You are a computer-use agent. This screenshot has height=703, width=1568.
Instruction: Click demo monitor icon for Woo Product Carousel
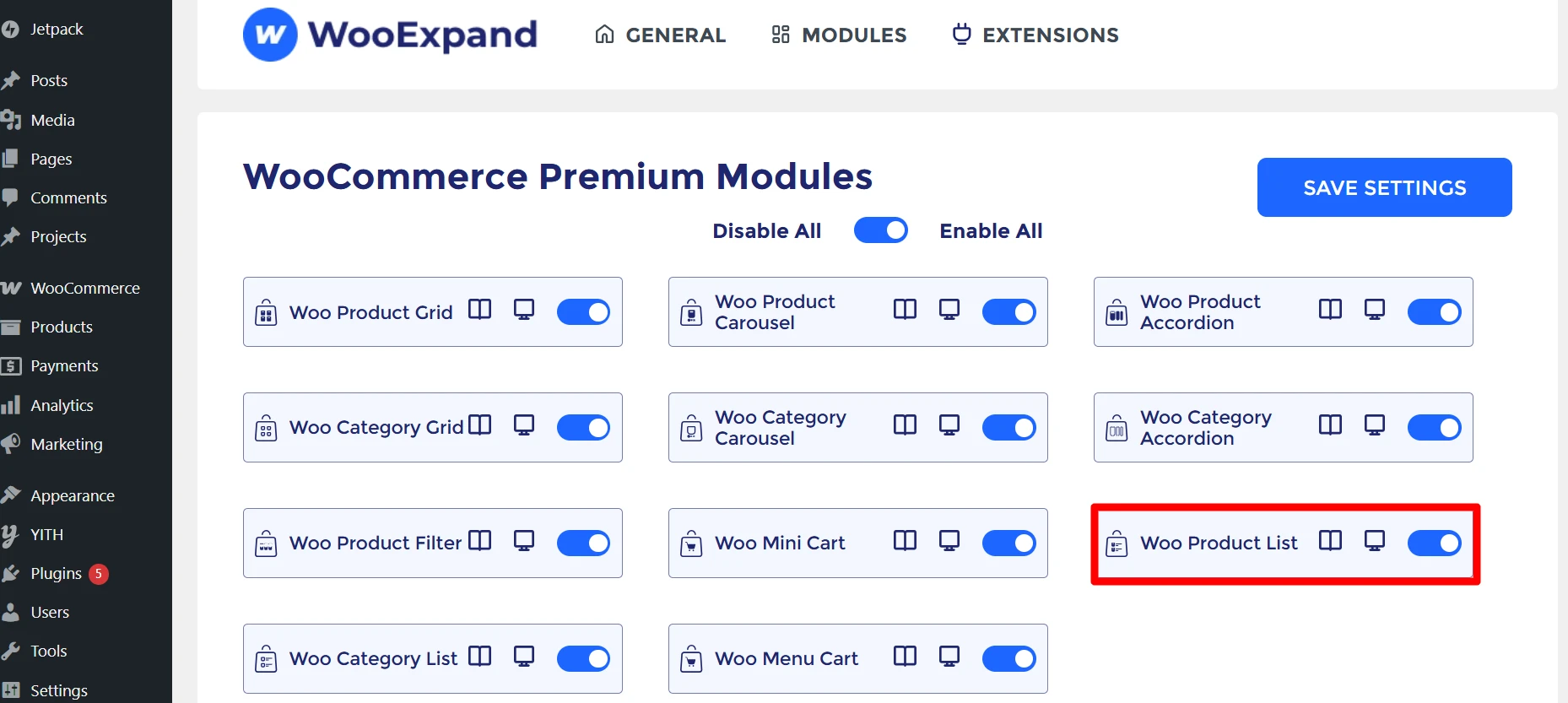[x=949, y=310]
